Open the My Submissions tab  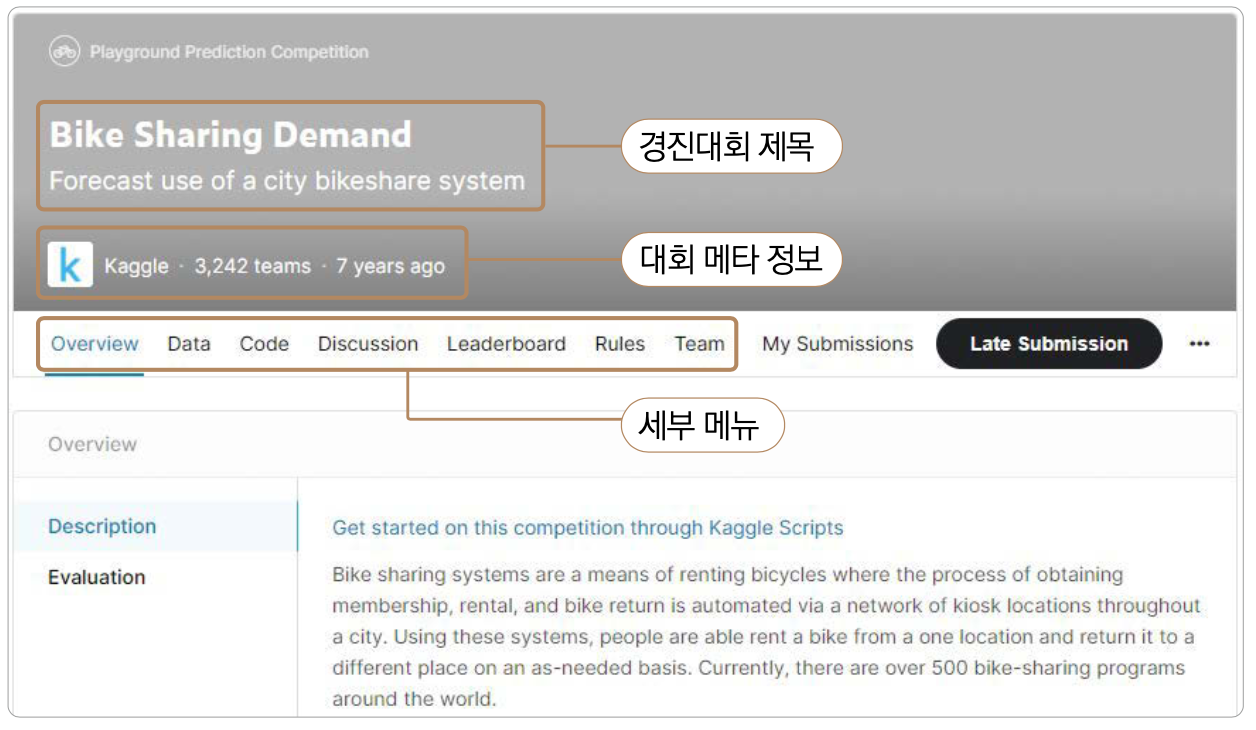[x=837, y=344]
